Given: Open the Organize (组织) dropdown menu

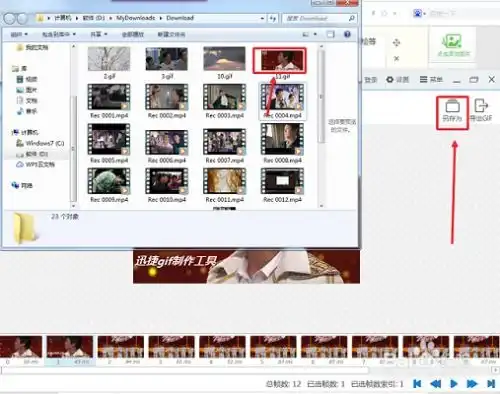Looking at the screenshot, I should coord(19,34).
